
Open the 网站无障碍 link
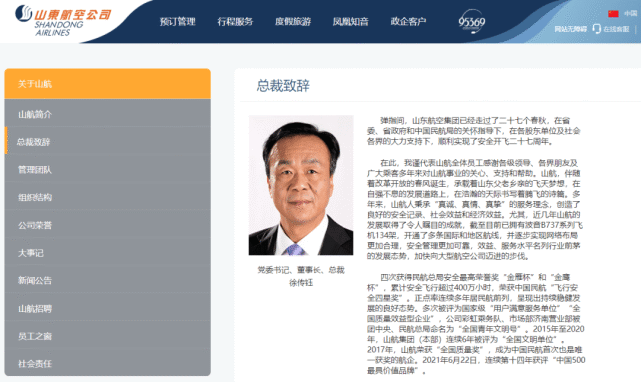(571, 29)
